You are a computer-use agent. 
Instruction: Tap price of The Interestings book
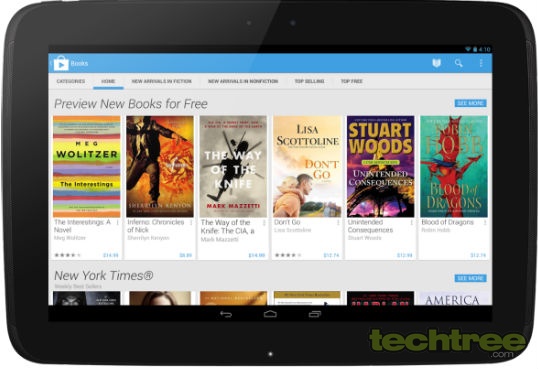point(110,255)
